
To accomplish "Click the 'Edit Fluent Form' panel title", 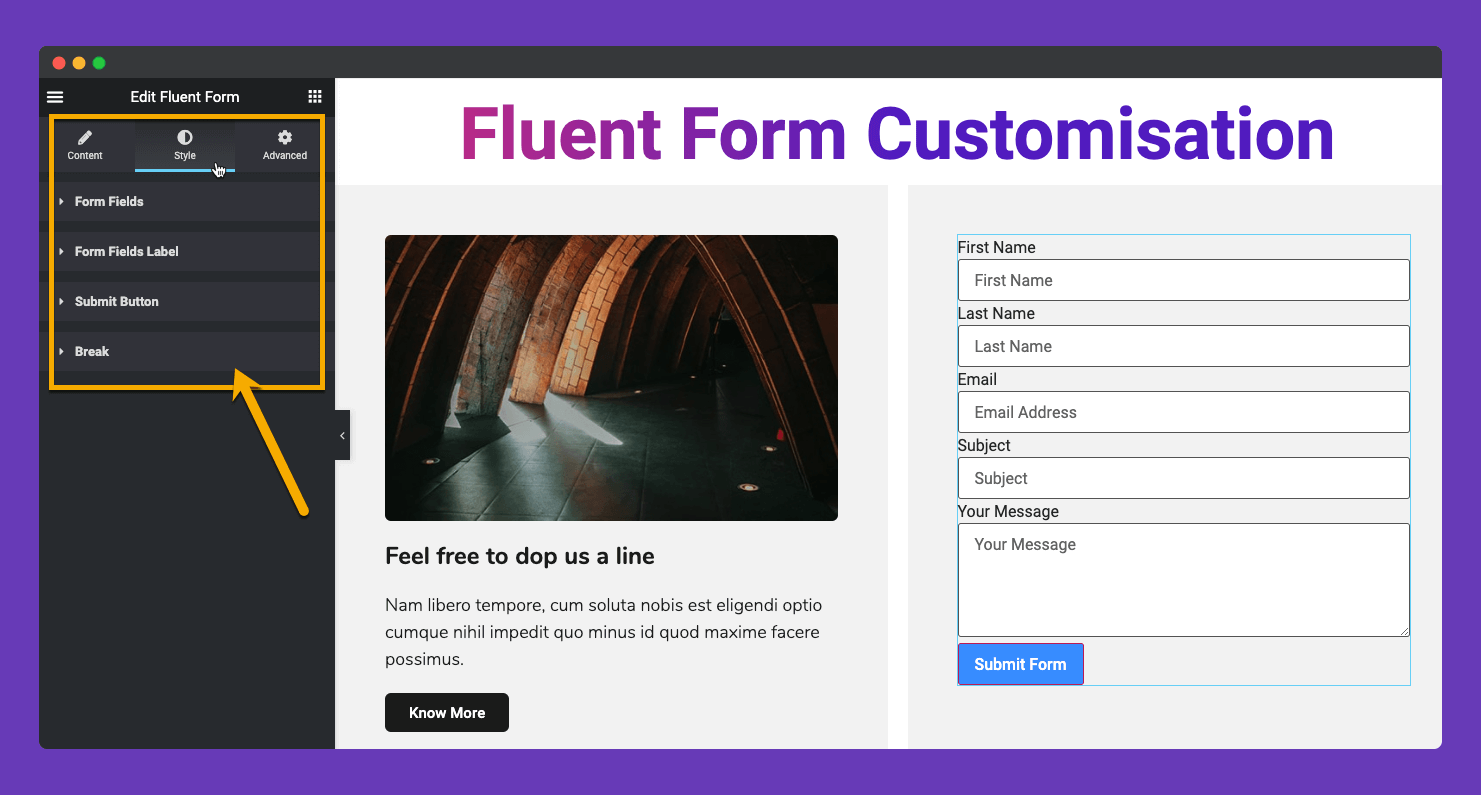I will pos(185,97).
